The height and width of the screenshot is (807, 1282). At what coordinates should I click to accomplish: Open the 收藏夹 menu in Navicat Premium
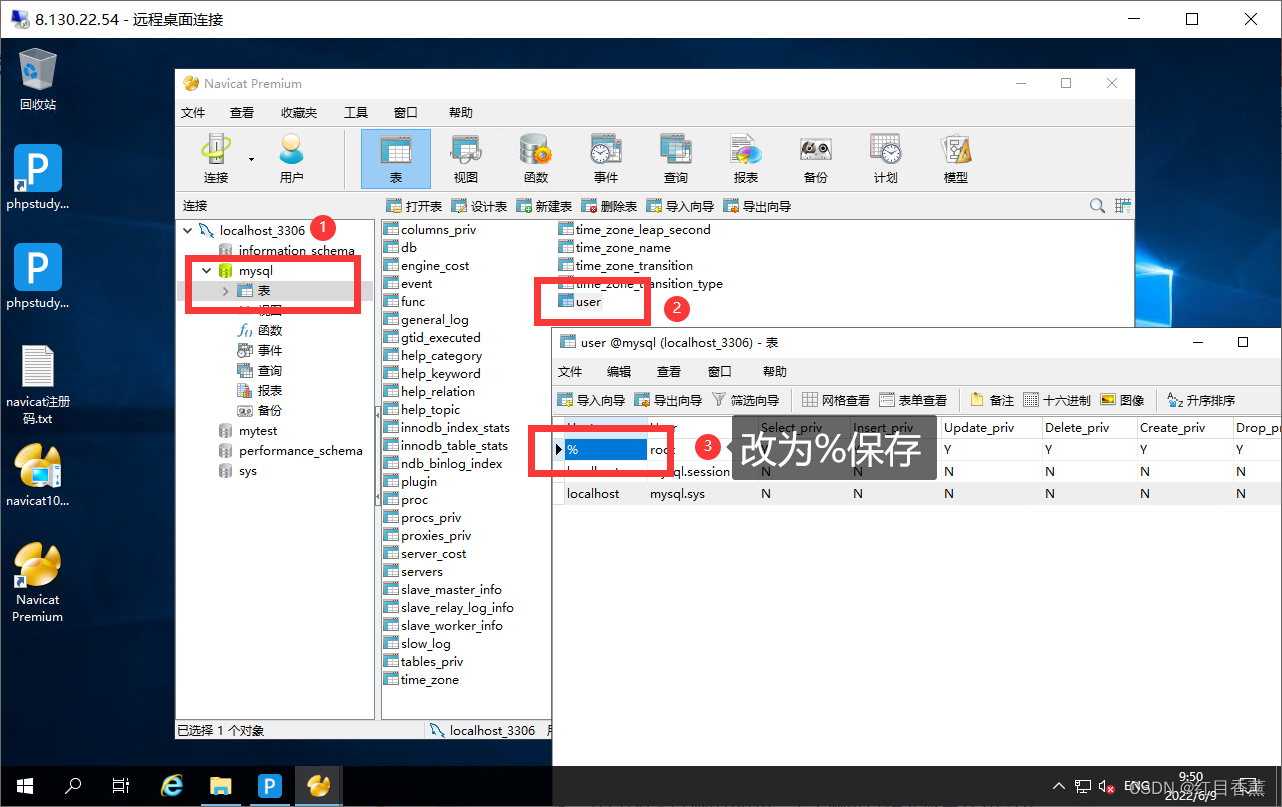click(x=299, y=113)
